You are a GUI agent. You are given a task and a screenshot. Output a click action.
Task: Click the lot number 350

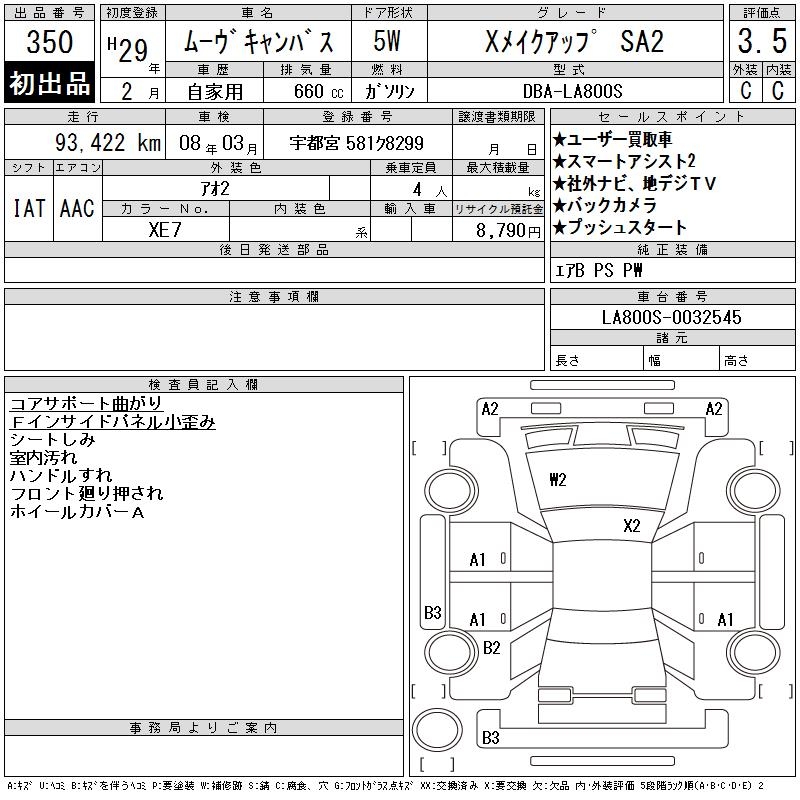coord(49,41)
